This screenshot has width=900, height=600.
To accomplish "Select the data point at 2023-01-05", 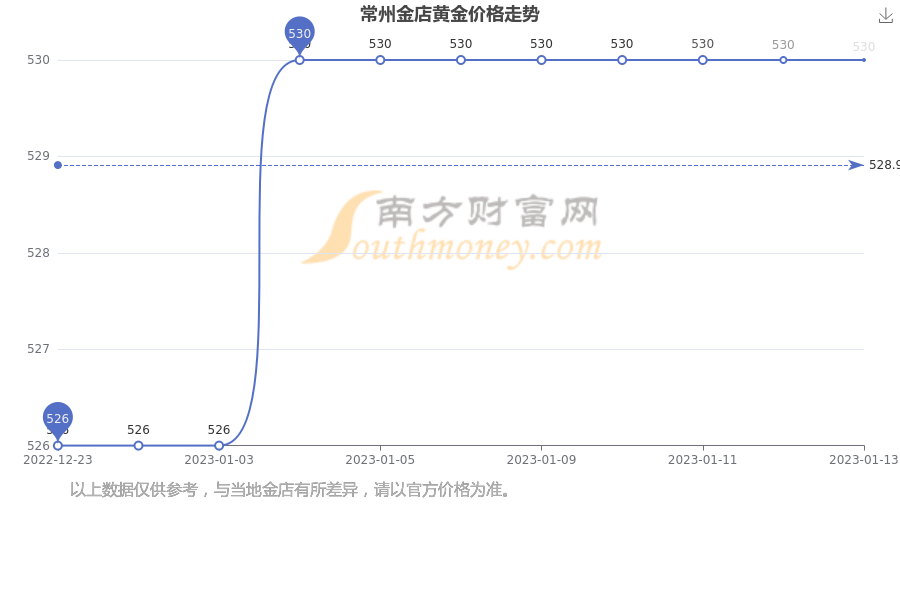I will (x=380, y=60).
